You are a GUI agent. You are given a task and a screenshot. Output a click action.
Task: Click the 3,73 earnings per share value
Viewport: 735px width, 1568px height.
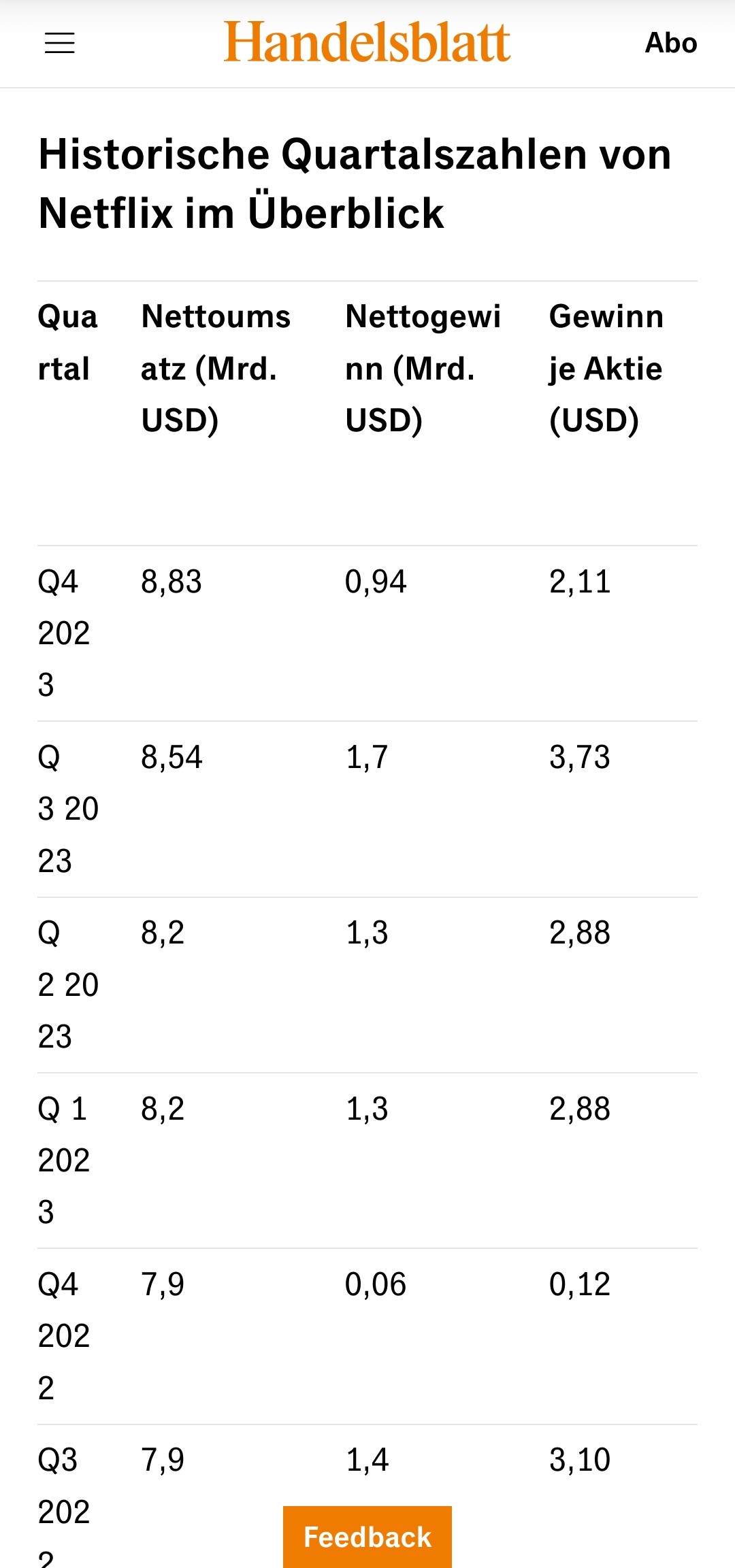tap(580, 758)
